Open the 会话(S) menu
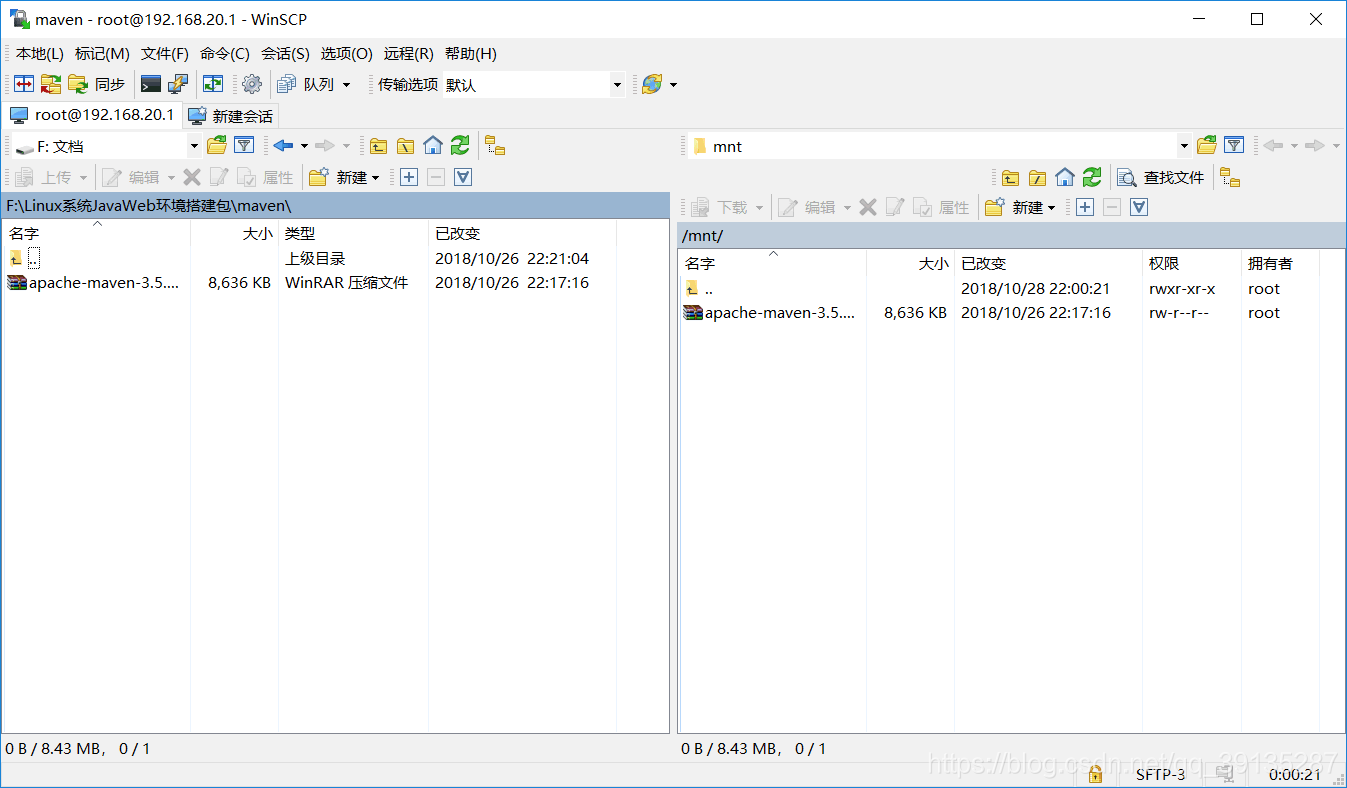The width and height of the screenshot is (1347, 788). [285, 54]
